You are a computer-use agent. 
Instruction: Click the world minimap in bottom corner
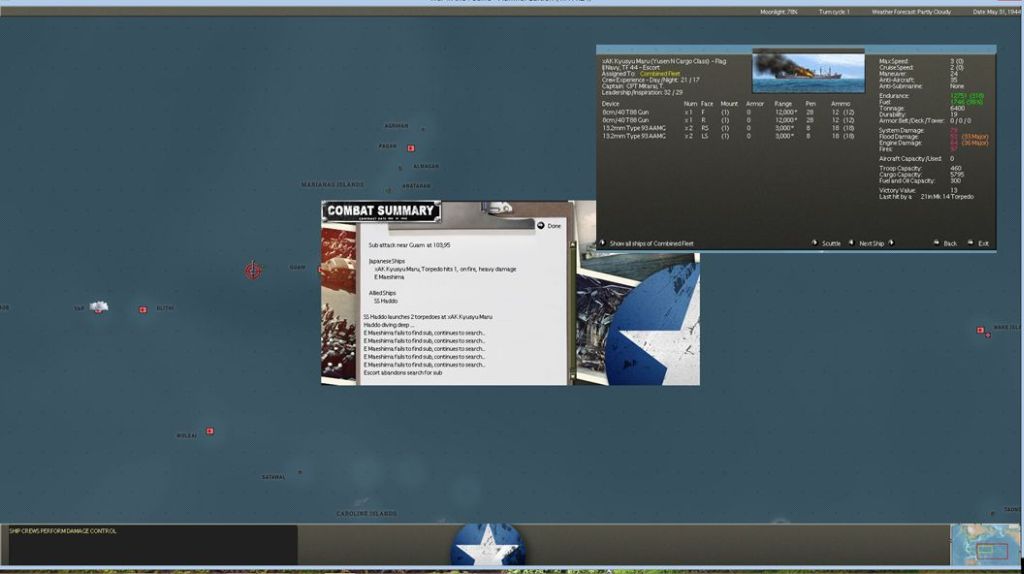tap(985, 544)
